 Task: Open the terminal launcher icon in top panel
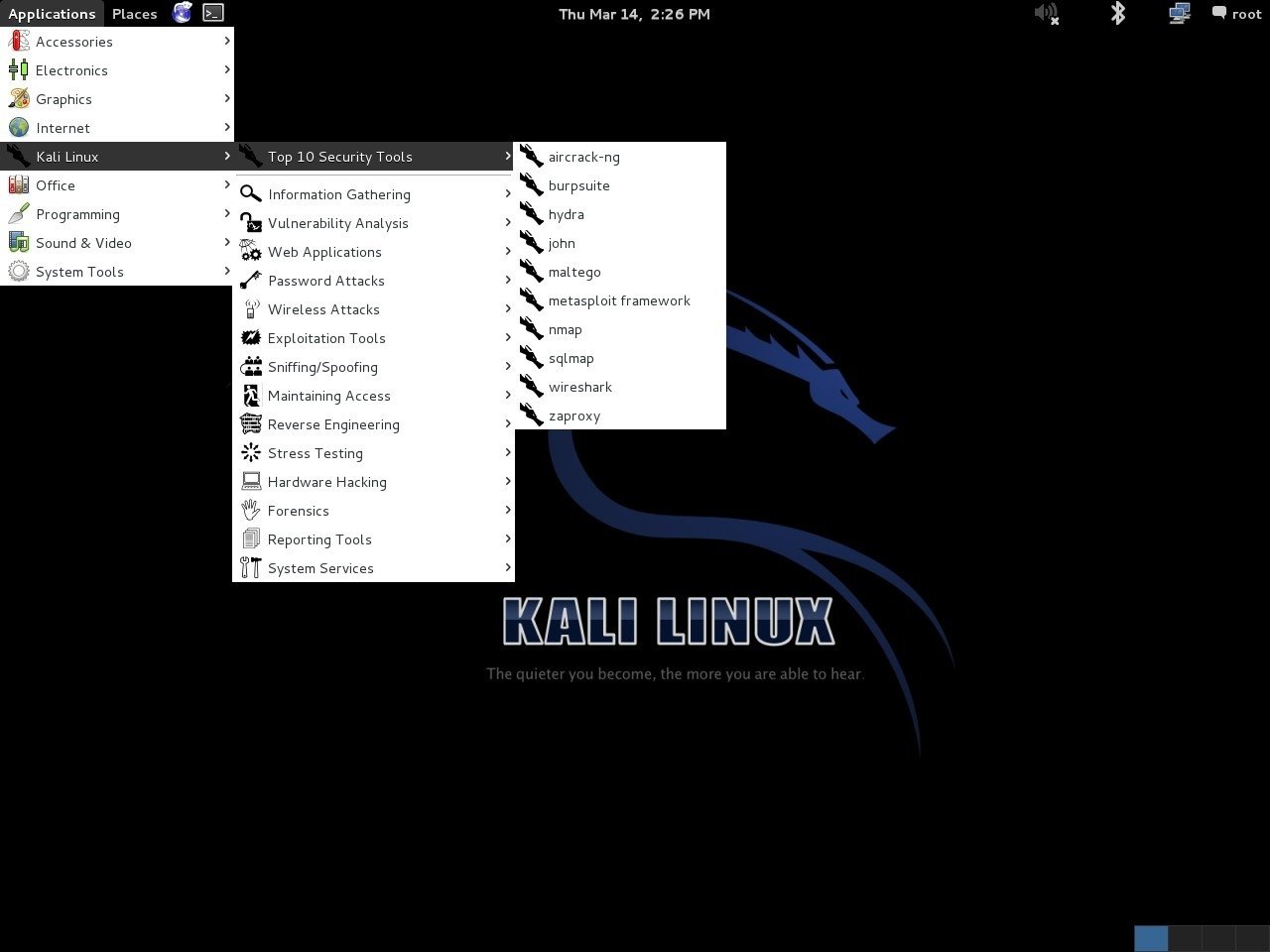(x=213, y=13)
